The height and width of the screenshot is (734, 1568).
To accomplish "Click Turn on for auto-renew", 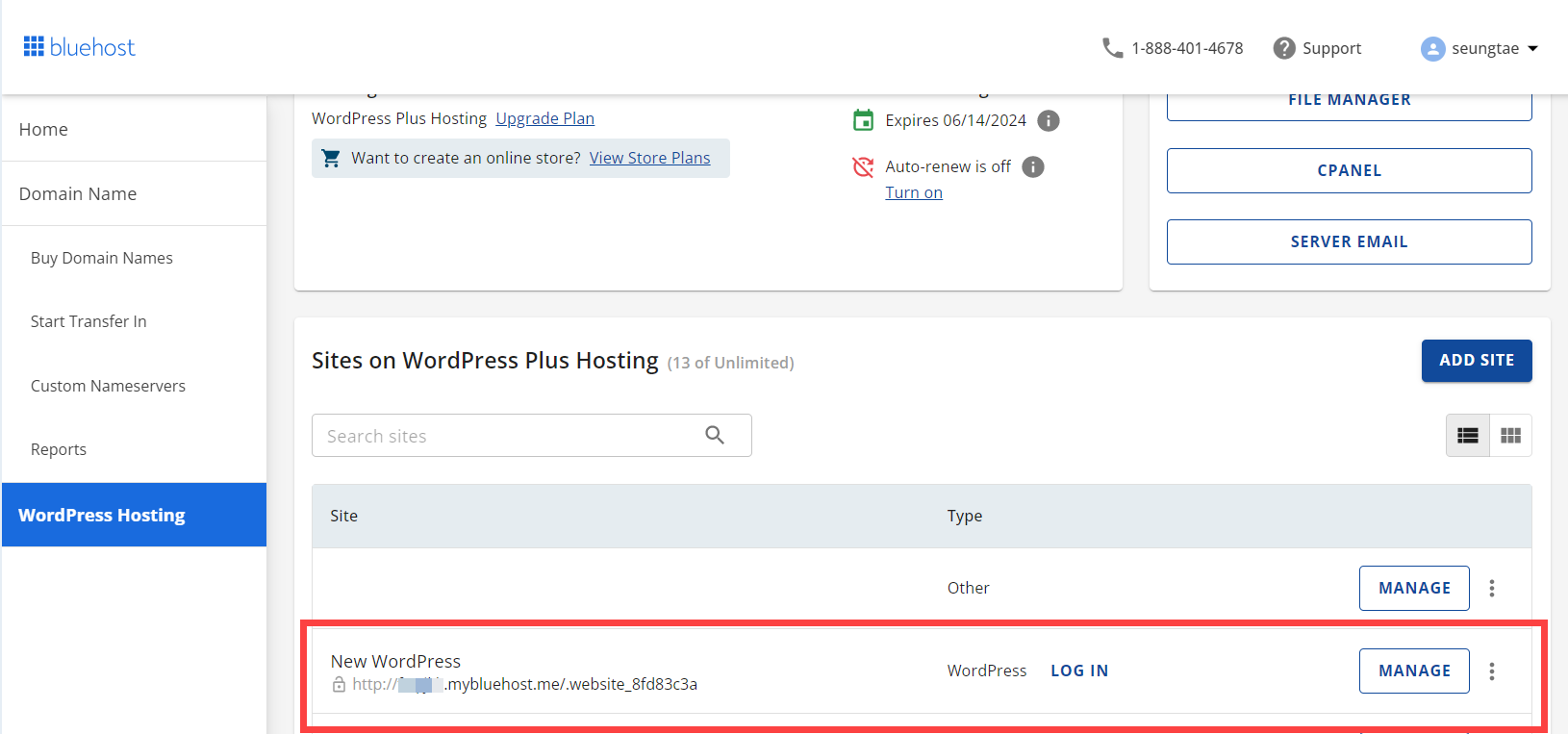I will coord(914,192).
